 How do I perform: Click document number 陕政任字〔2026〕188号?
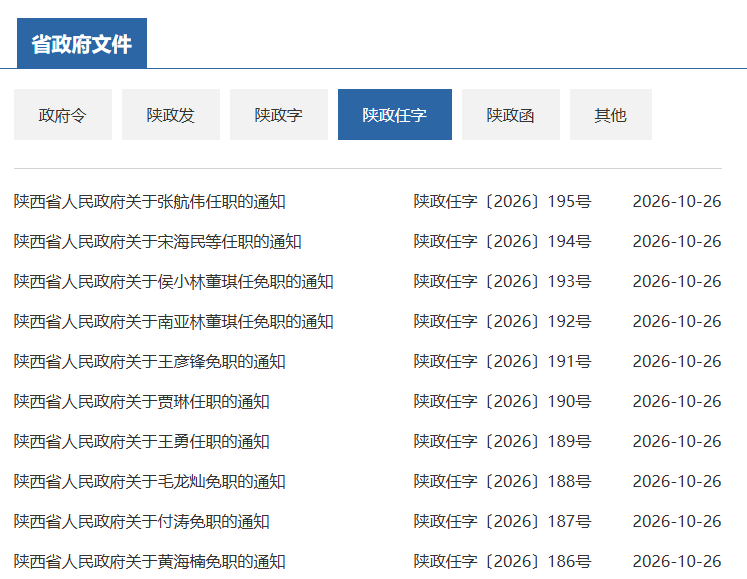(x=503, y=482)
